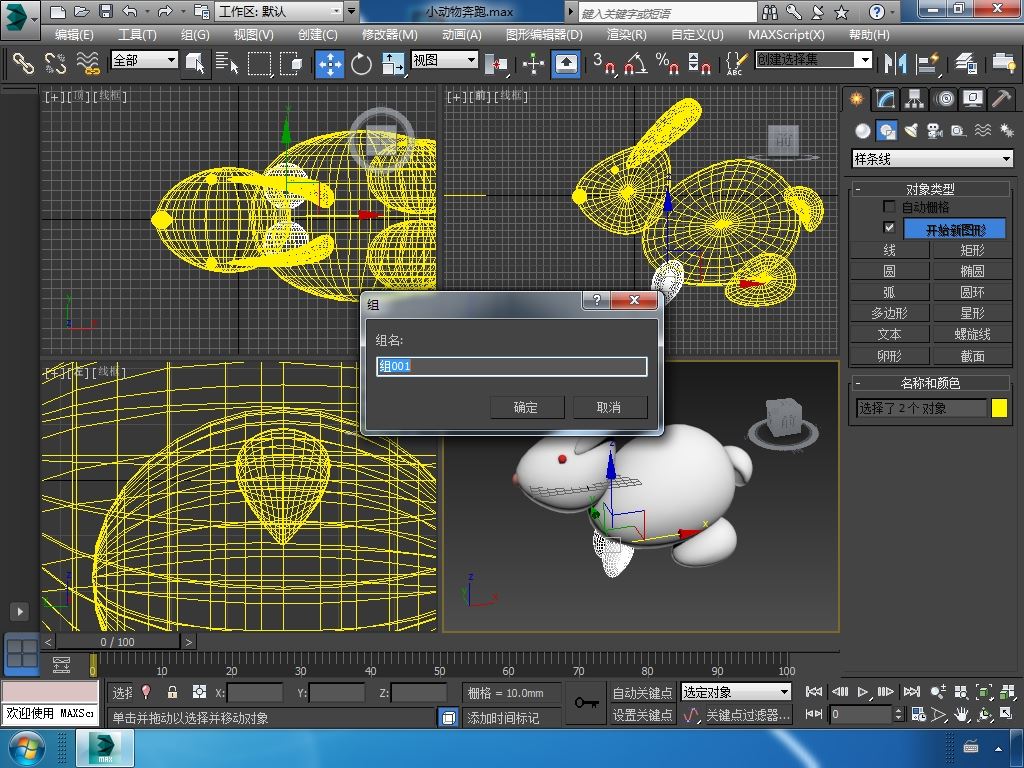Expand the help menu arrow in title bar
This screenshot has width=1024, height=768.
tap(893, 11)
